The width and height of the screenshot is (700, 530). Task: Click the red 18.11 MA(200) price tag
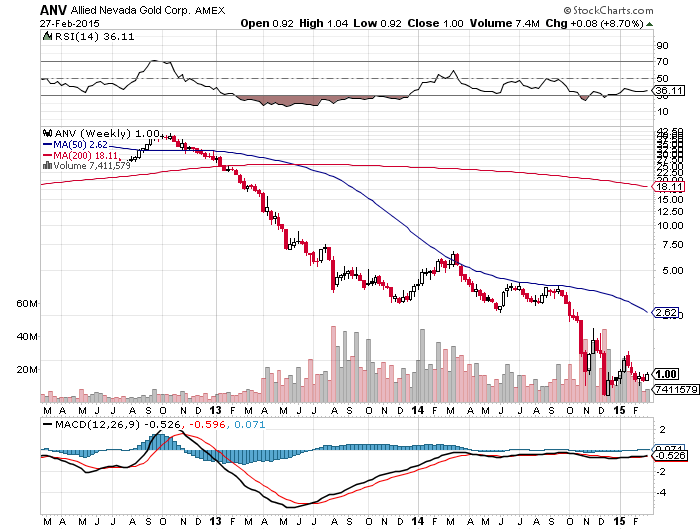669,187
